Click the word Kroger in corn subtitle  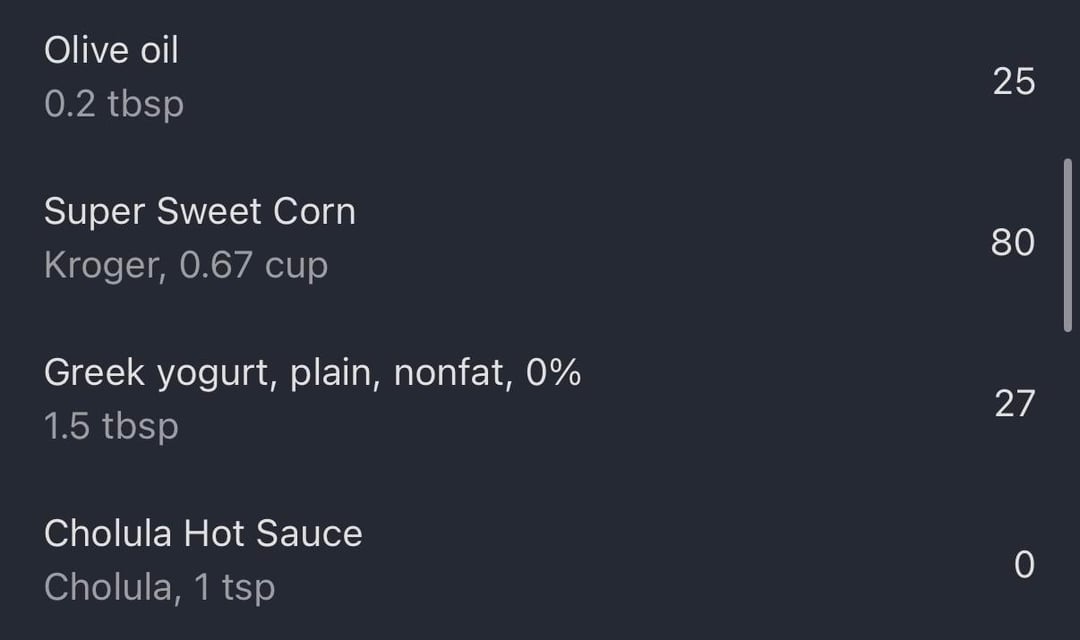(x=103, y=266)
